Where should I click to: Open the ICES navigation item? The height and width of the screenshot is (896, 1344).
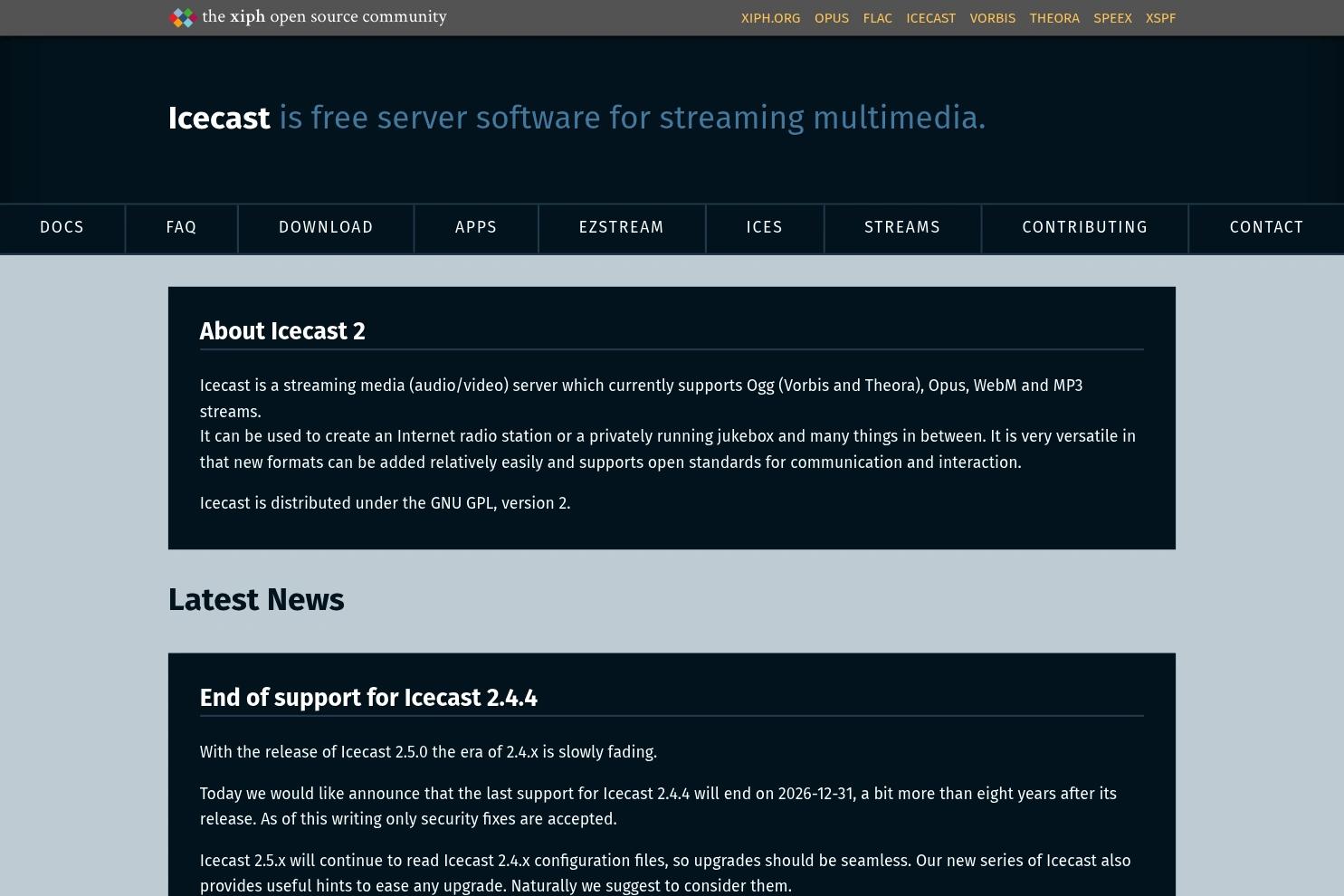[765, 228]
